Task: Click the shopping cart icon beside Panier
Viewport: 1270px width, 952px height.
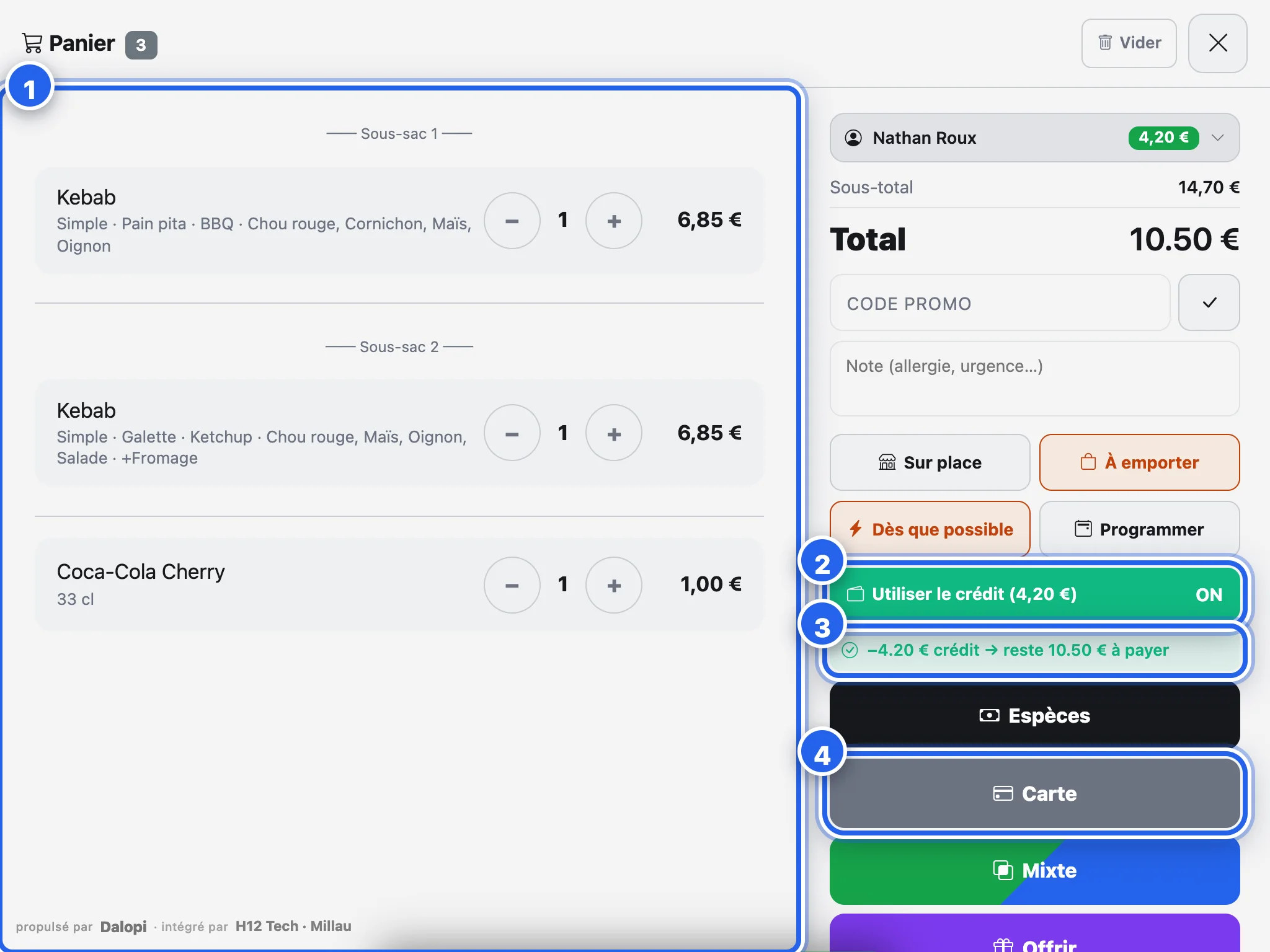Action: [x=32, y=43]
